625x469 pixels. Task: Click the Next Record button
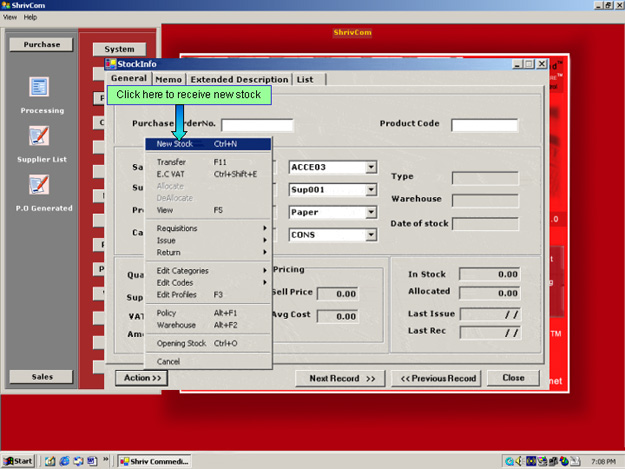[x=341, y=378]
